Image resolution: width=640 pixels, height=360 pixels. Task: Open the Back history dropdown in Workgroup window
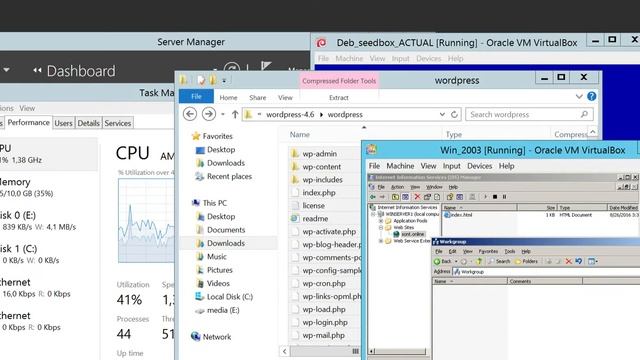click(456, 261)
